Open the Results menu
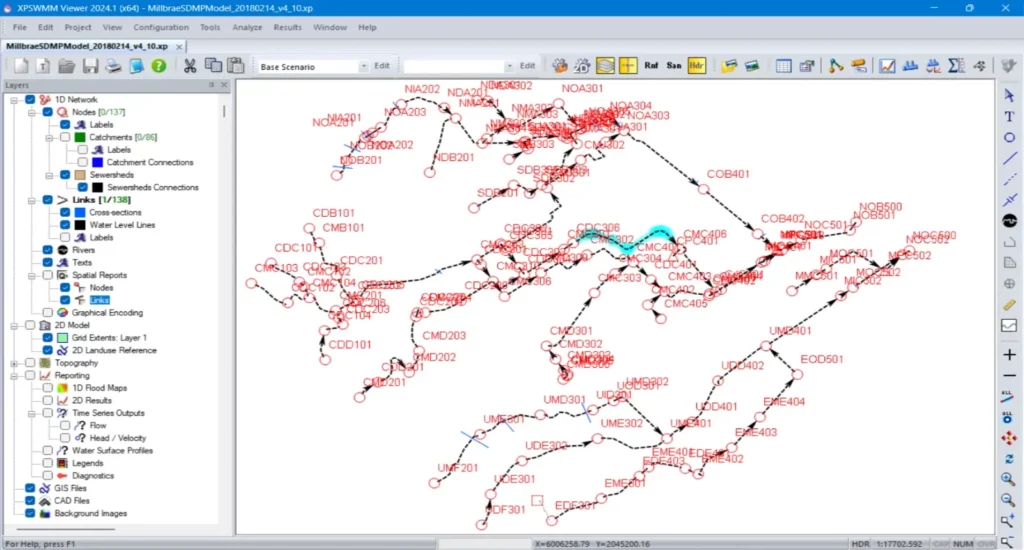The width and height of the screenshot is (1024, 550). [x=287, y=27]
